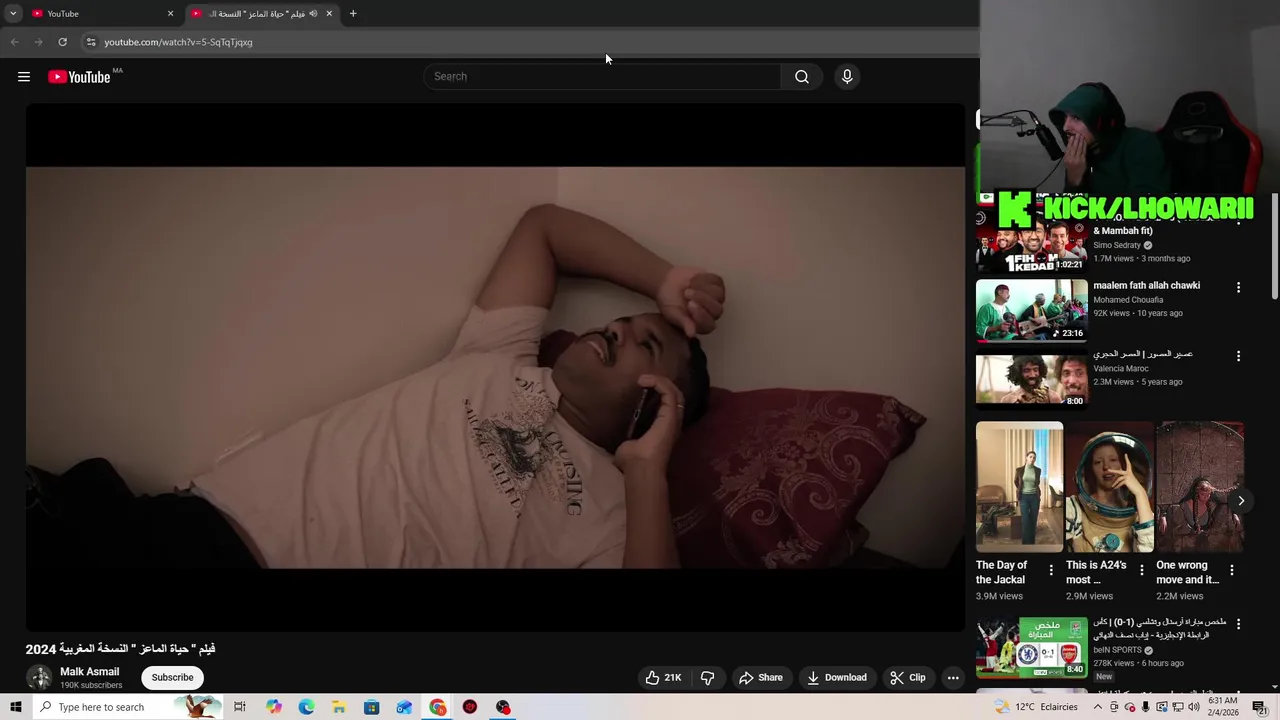Click the video player to pause
The height and width of the screenshot is (720, 1280).
coord(495,367)
